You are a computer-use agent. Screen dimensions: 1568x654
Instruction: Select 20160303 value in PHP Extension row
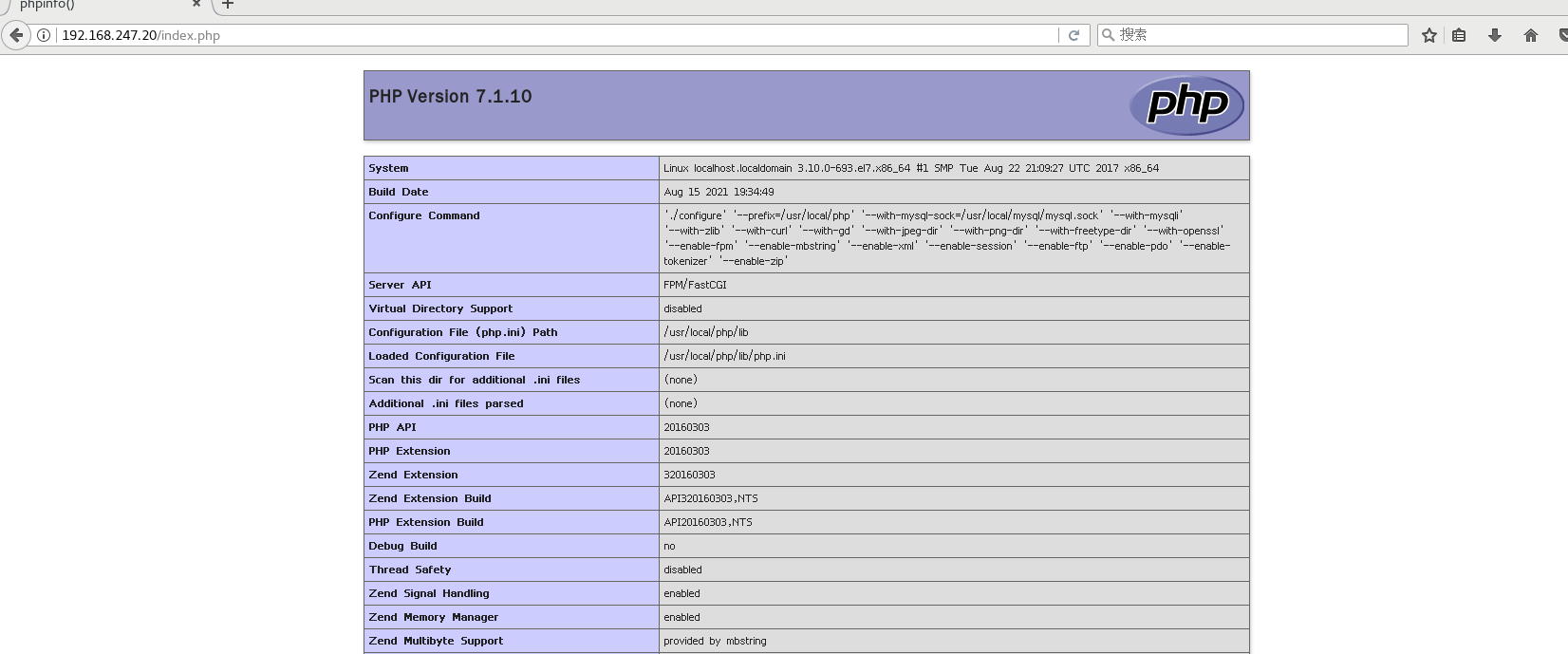click(x=686, y=451)
